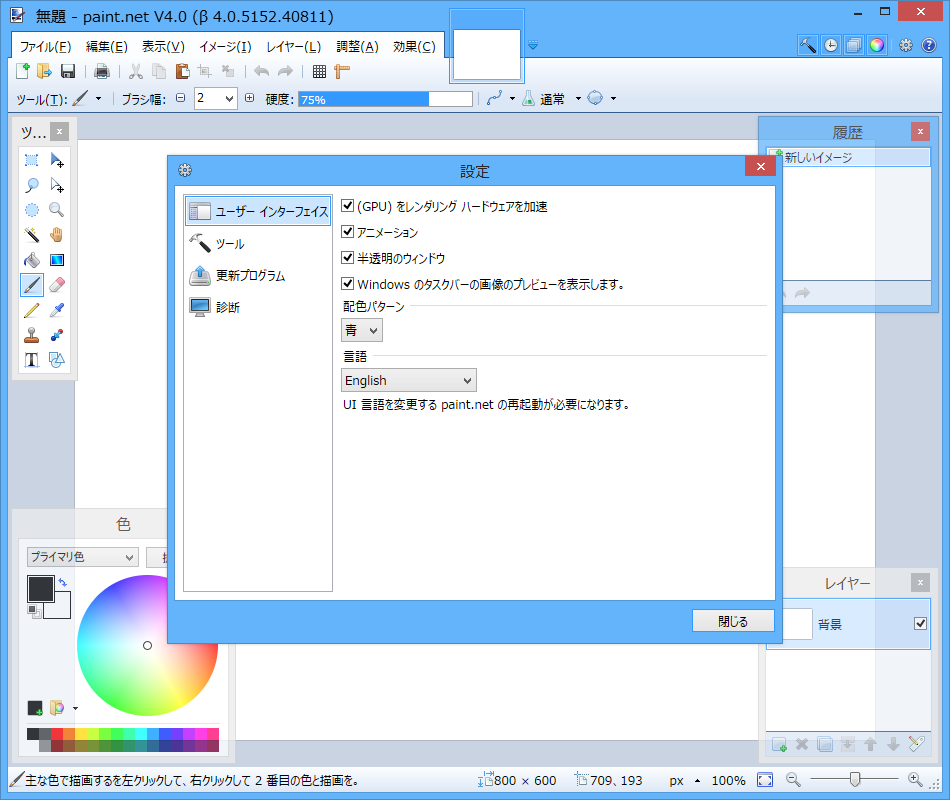This screenshot has height=800, width=950.
Task: Select the Paint Bucket tool
Action: pyautogui.click(x=31, y=259)
